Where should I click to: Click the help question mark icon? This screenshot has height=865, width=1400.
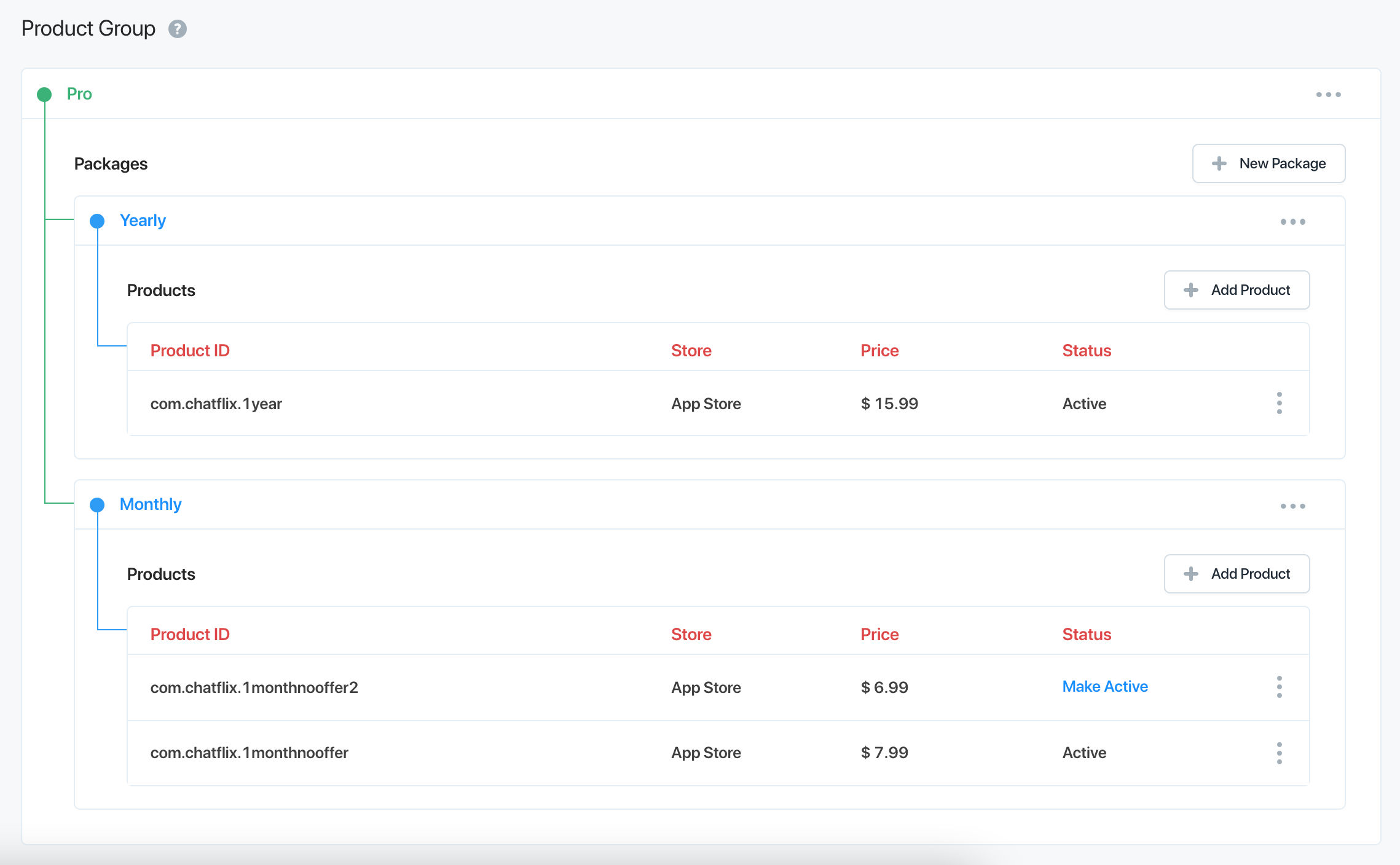177,29
